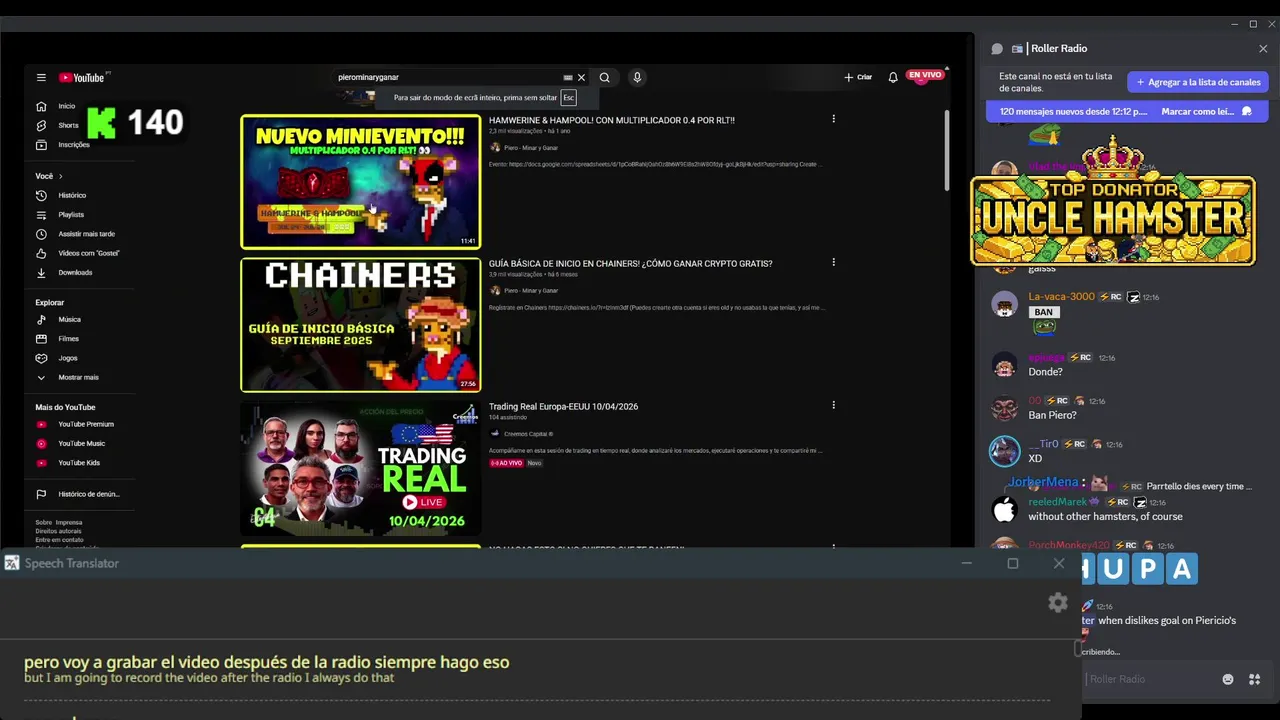Click La-vaca-3000 username in chat
Screen dimensions: 1280x720
pos(1061,297)
